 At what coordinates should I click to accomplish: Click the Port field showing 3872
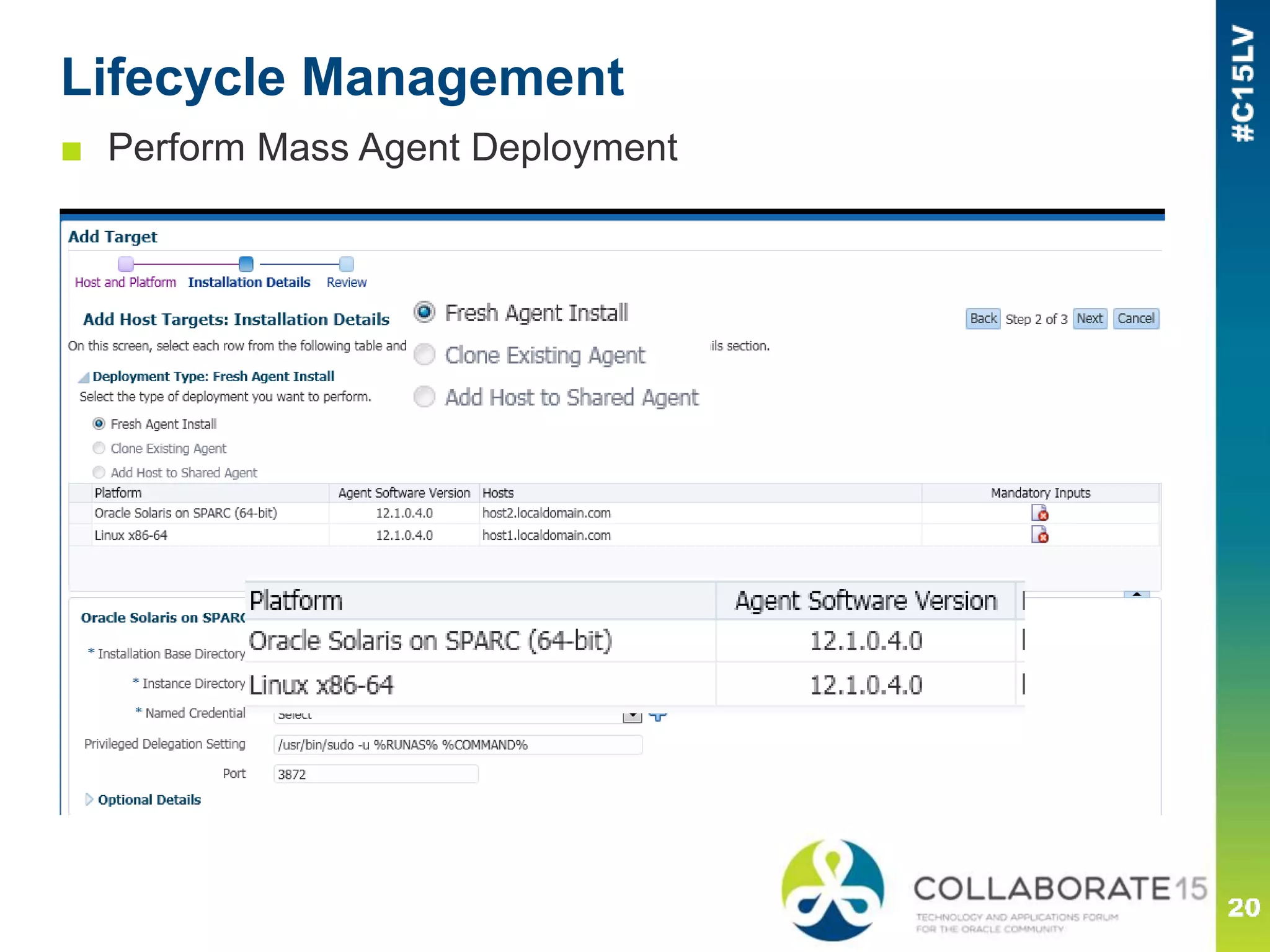(x=376, y=773)
